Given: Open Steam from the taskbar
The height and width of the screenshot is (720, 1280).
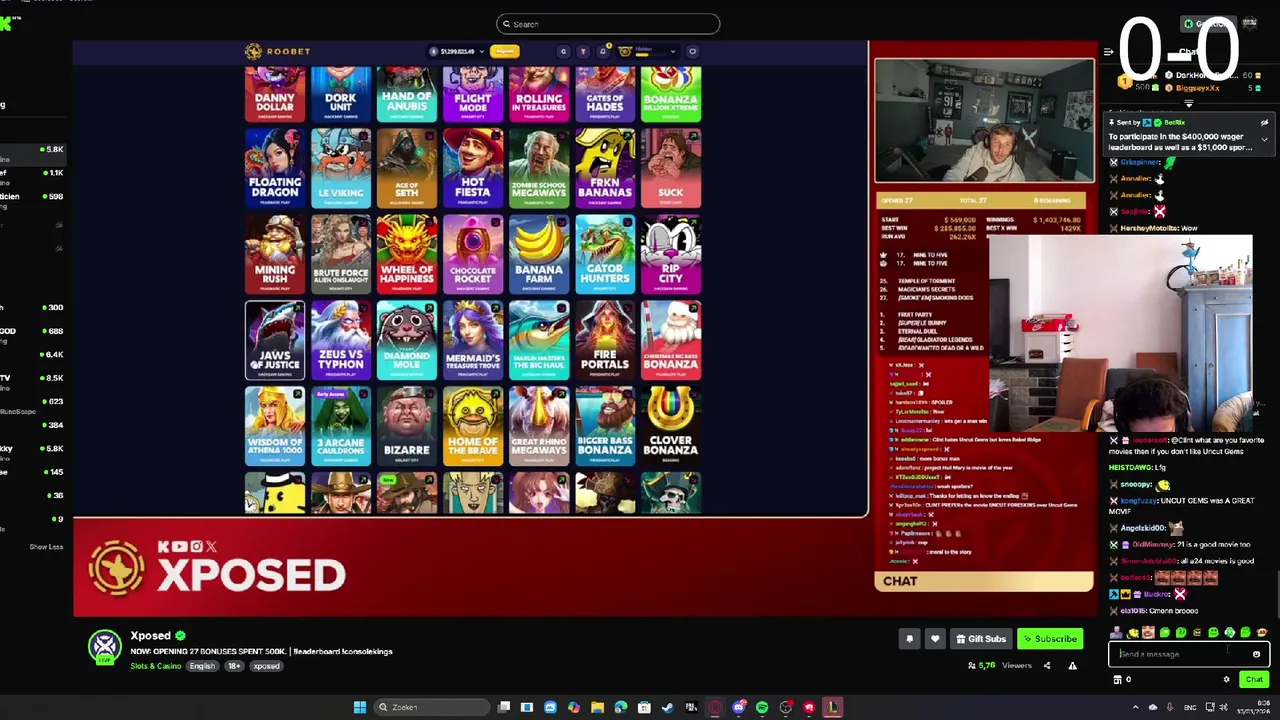Looking at the screenshot, I should pos(667,707).
